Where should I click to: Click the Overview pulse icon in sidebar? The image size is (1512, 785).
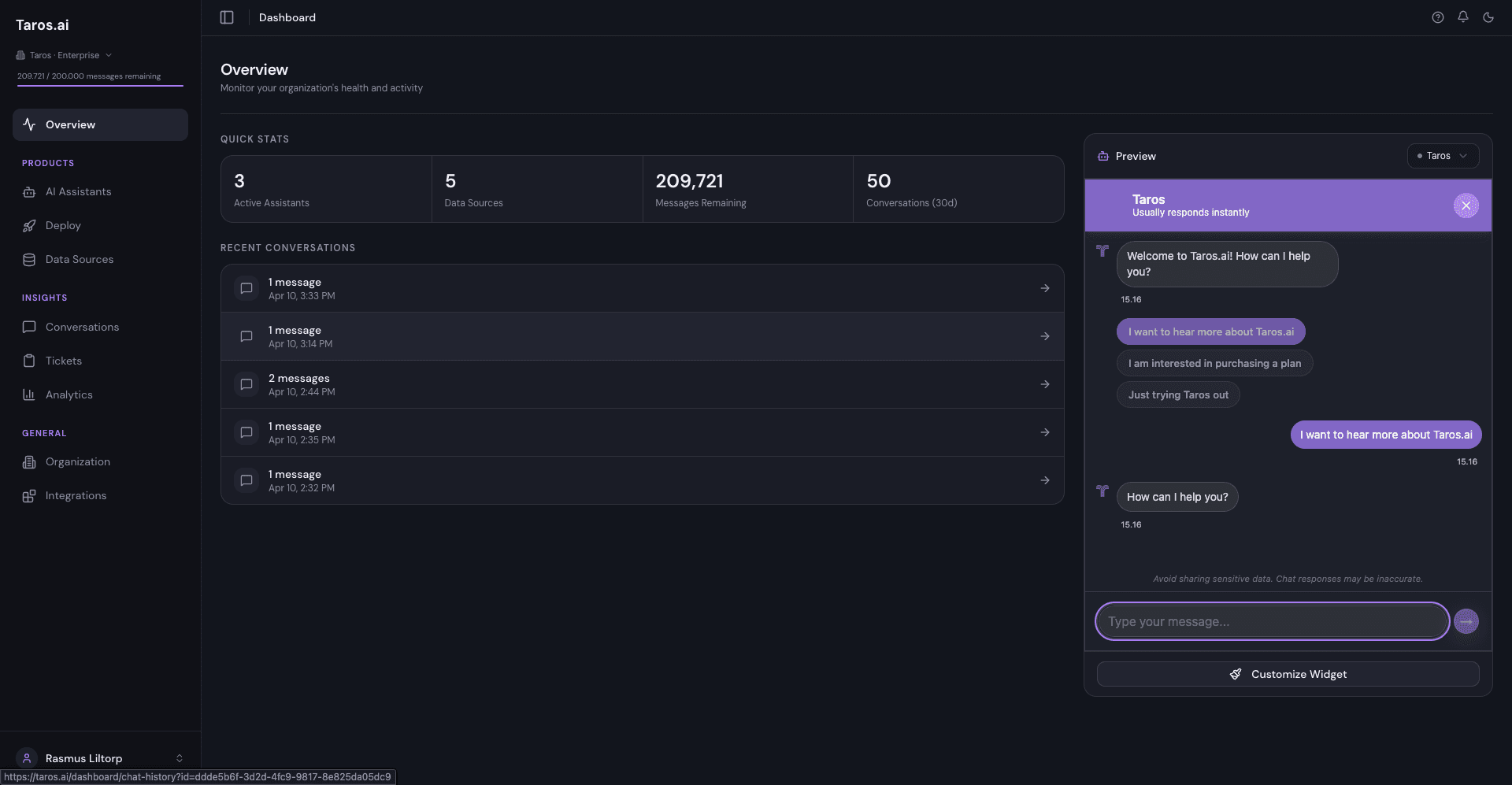[29, 124]
